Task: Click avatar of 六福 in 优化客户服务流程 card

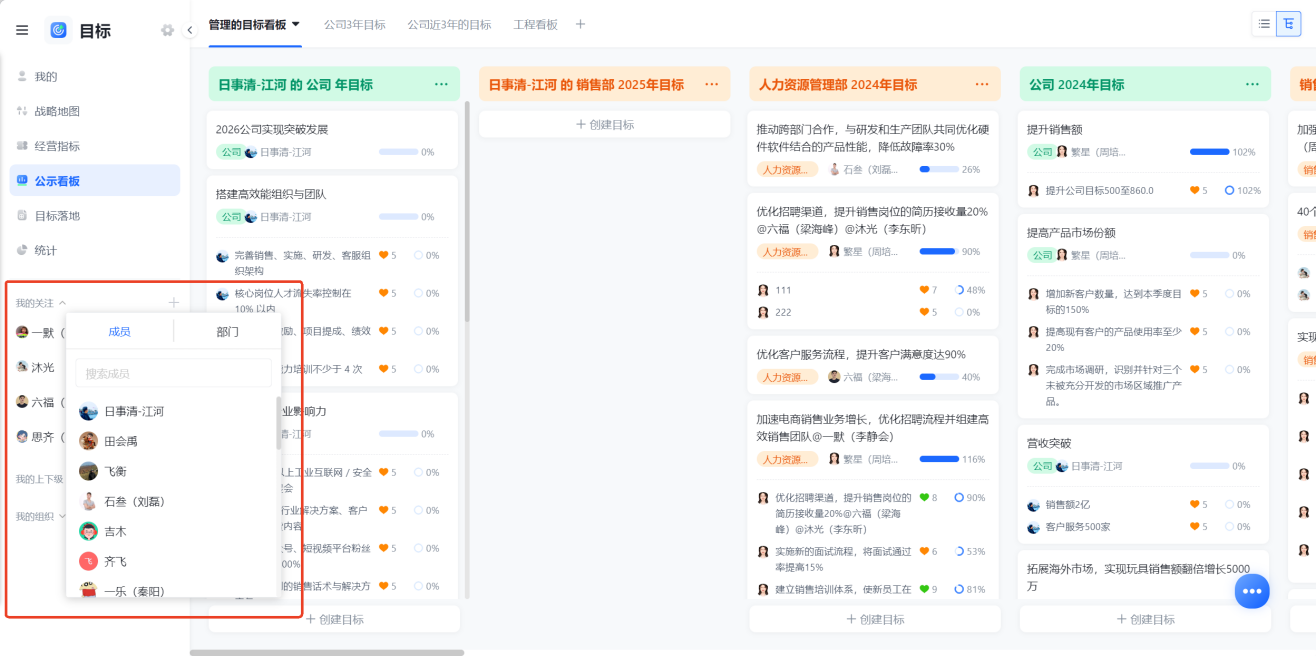Action: (834, 377)
